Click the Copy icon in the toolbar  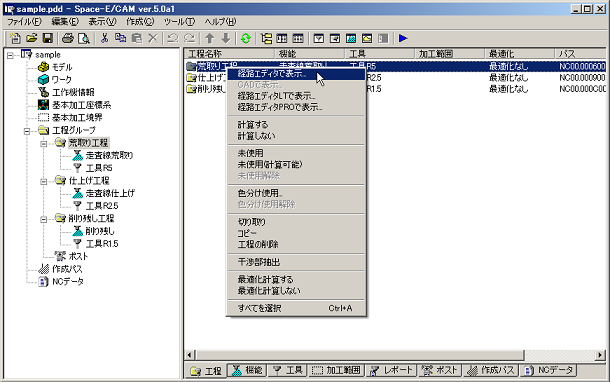tap(121, 38)
